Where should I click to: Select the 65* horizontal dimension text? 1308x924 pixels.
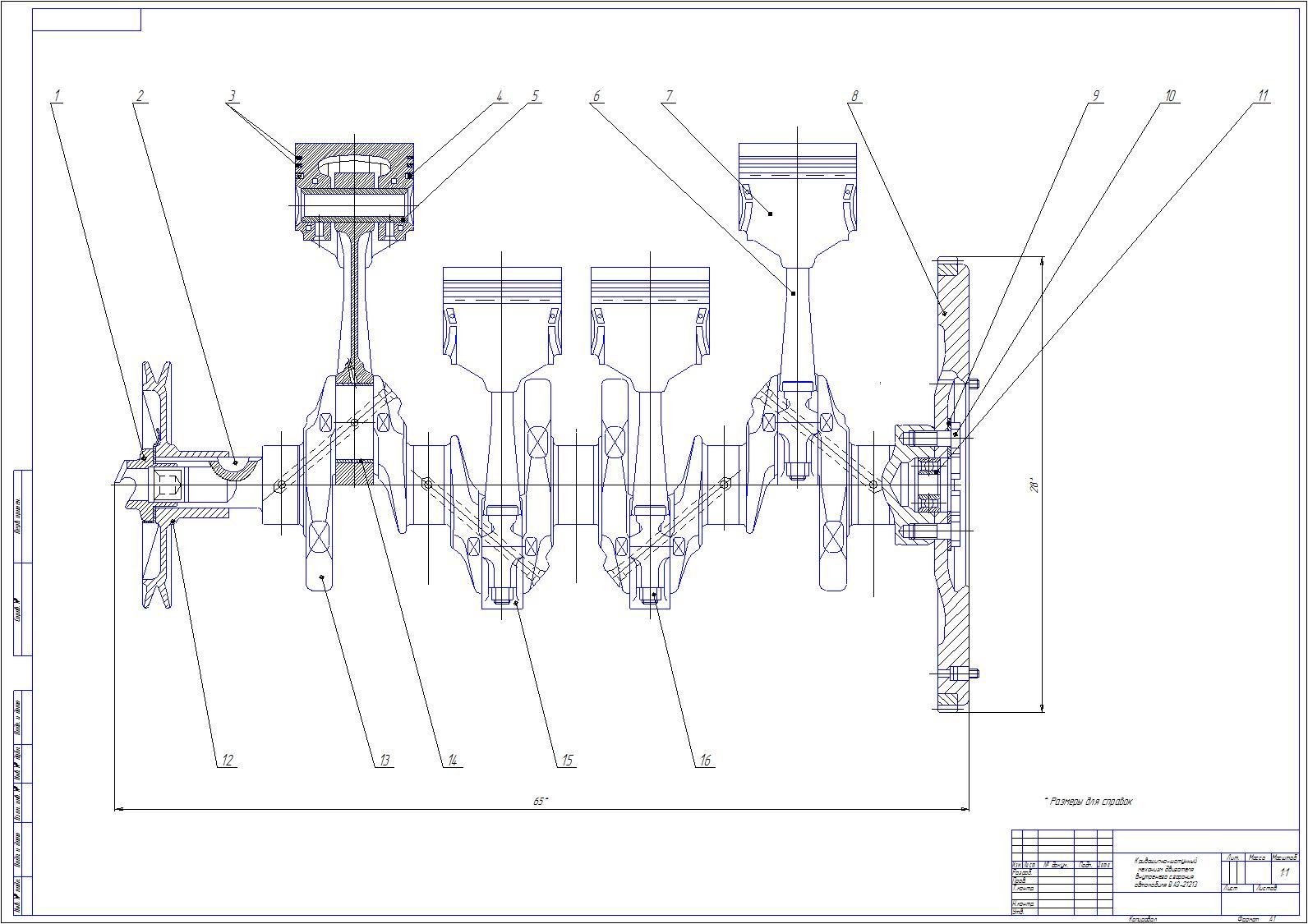(540, 801)
